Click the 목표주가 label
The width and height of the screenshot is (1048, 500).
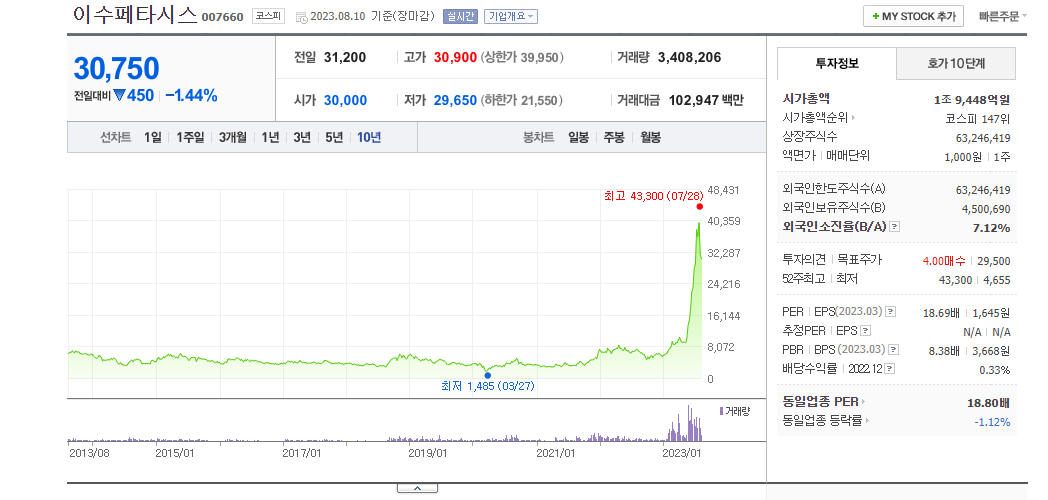pyautogui.click(x=860, y=260)
